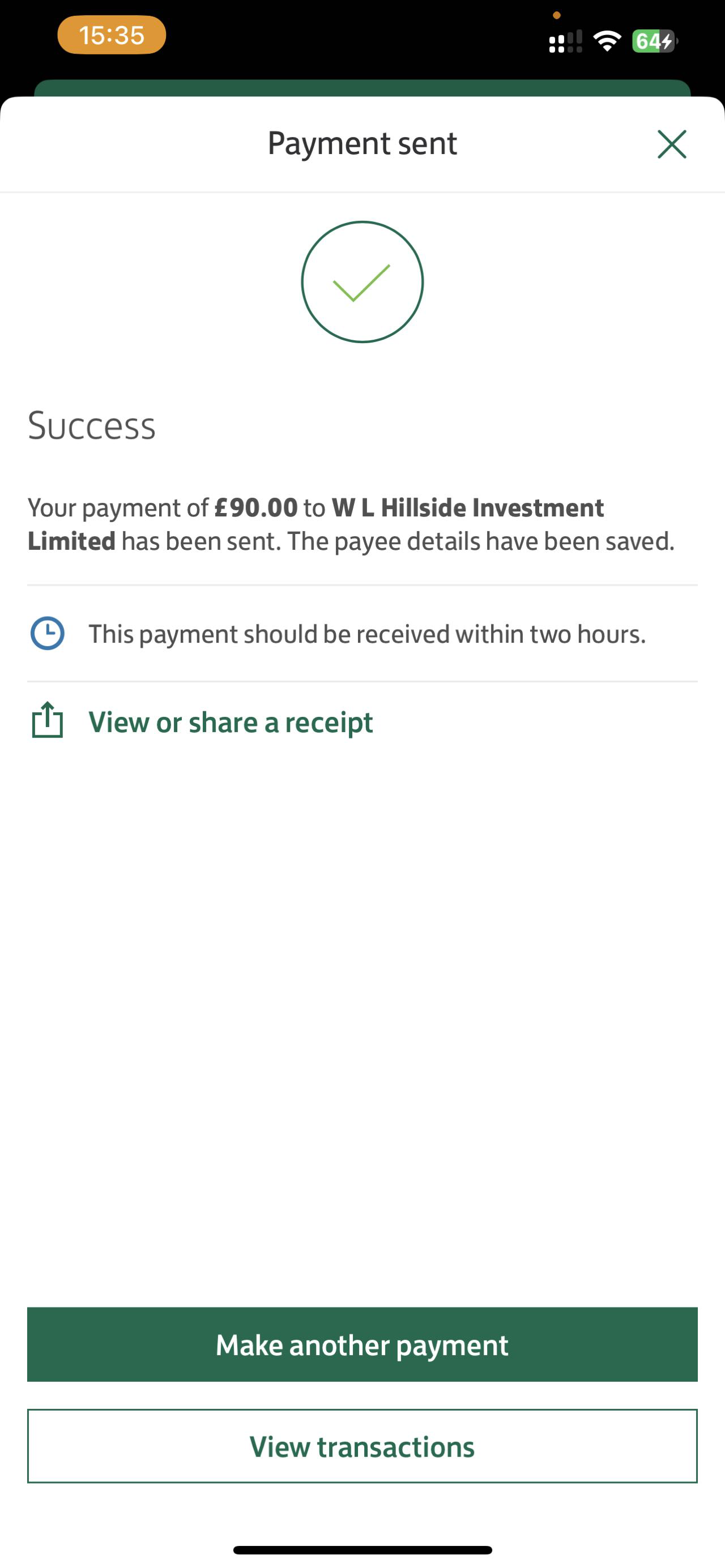Close the Payment sent sheet
This screenshot has width=725, height=1568.
pyautogui.click(x=671, y=144)
